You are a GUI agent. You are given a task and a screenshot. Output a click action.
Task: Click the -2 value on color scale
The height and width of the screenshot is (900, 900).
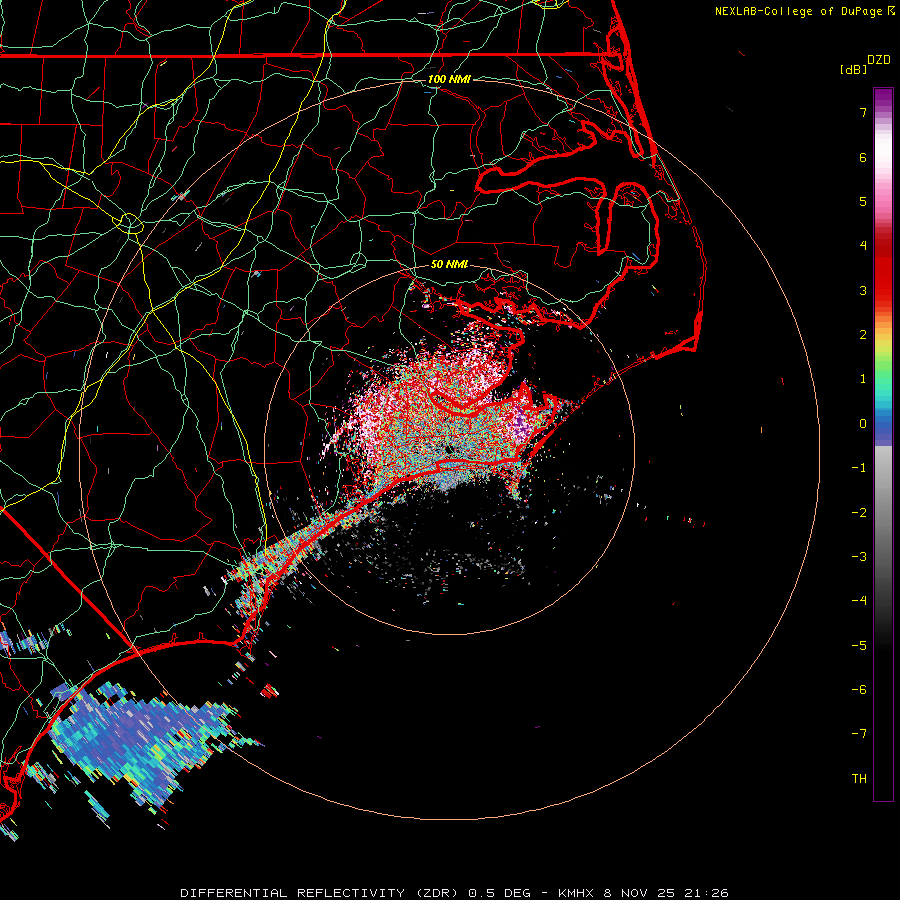(859, 512)
